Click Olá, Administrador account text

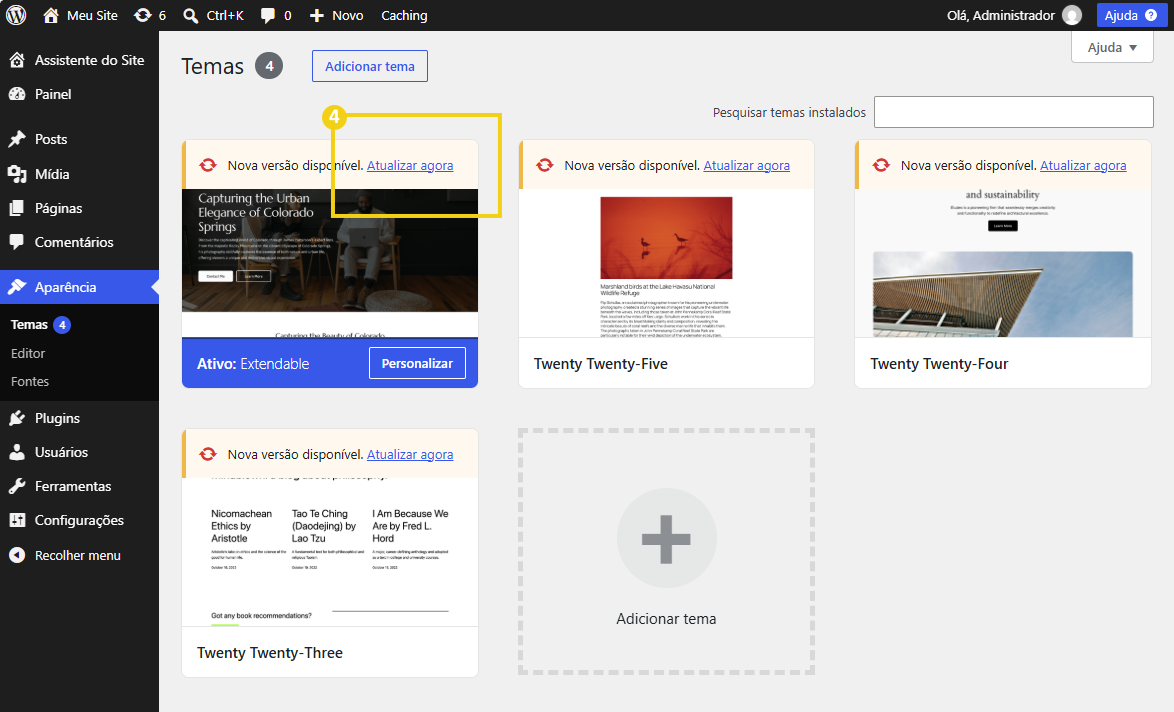pyautogui.click(x=1000, y=15)
